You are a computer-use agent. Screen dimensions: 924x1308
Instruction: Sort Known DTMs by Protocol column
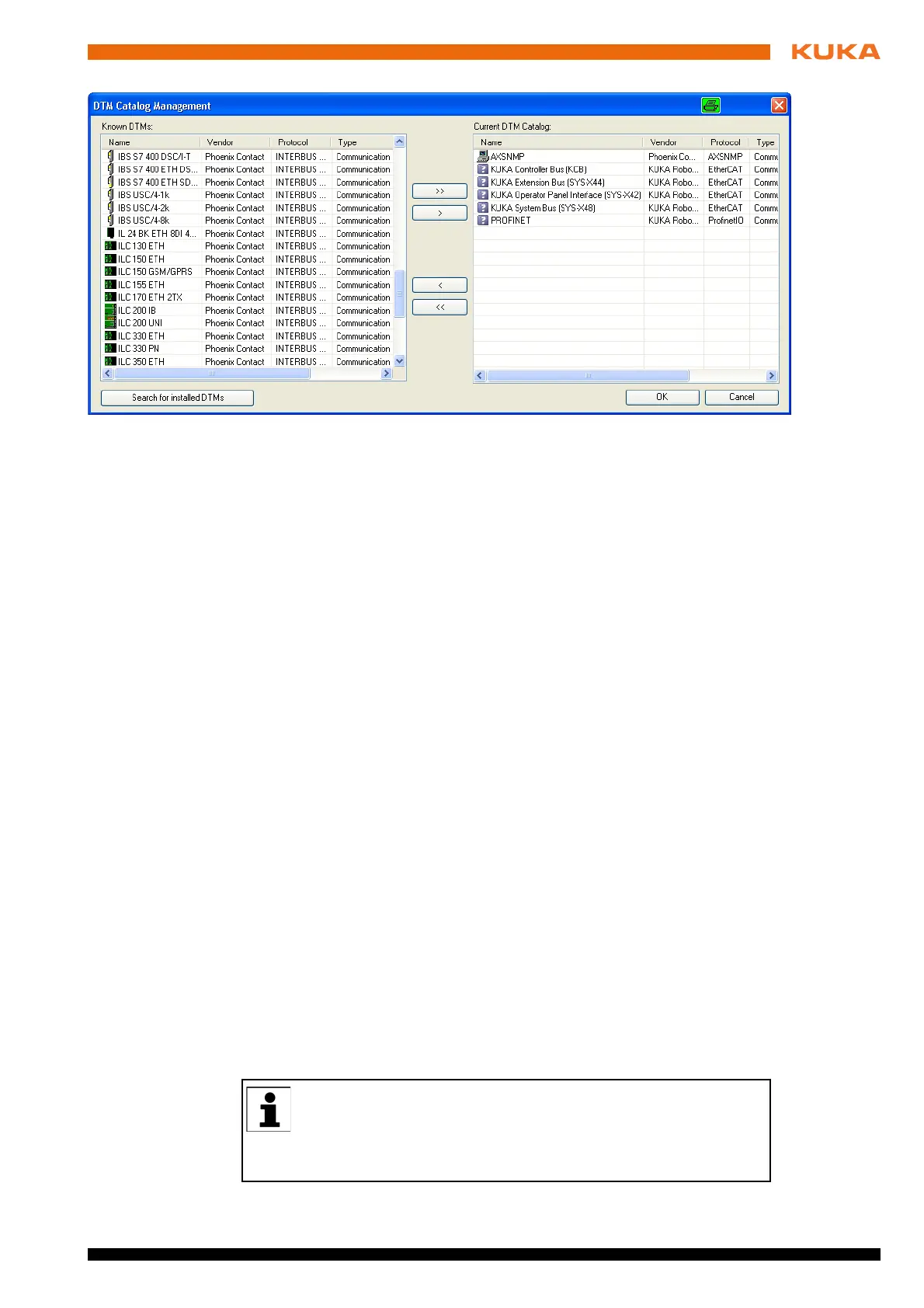[300, 142]
